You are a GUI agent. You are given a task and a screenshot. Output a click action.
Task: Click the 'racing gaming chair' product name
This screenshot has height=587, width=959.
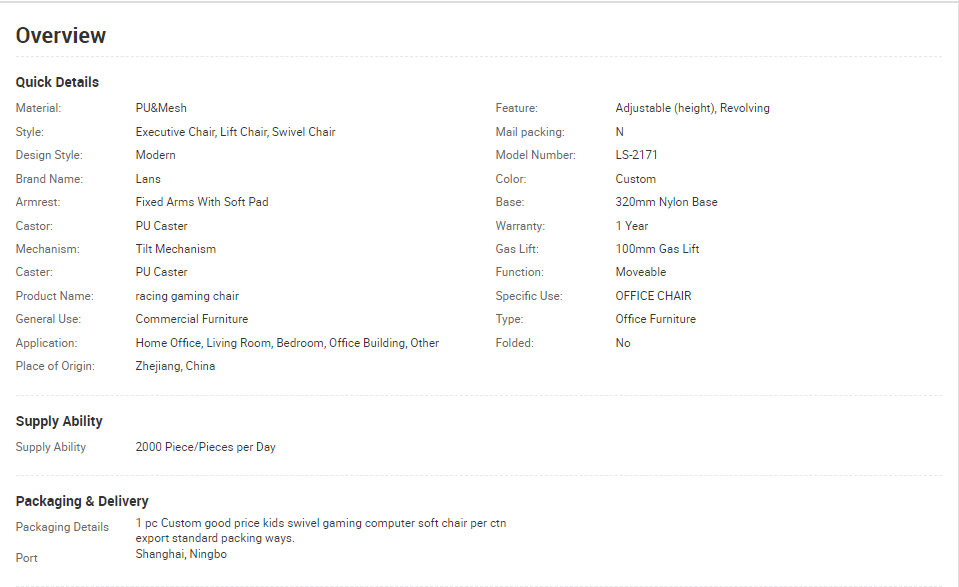(187, 296)
